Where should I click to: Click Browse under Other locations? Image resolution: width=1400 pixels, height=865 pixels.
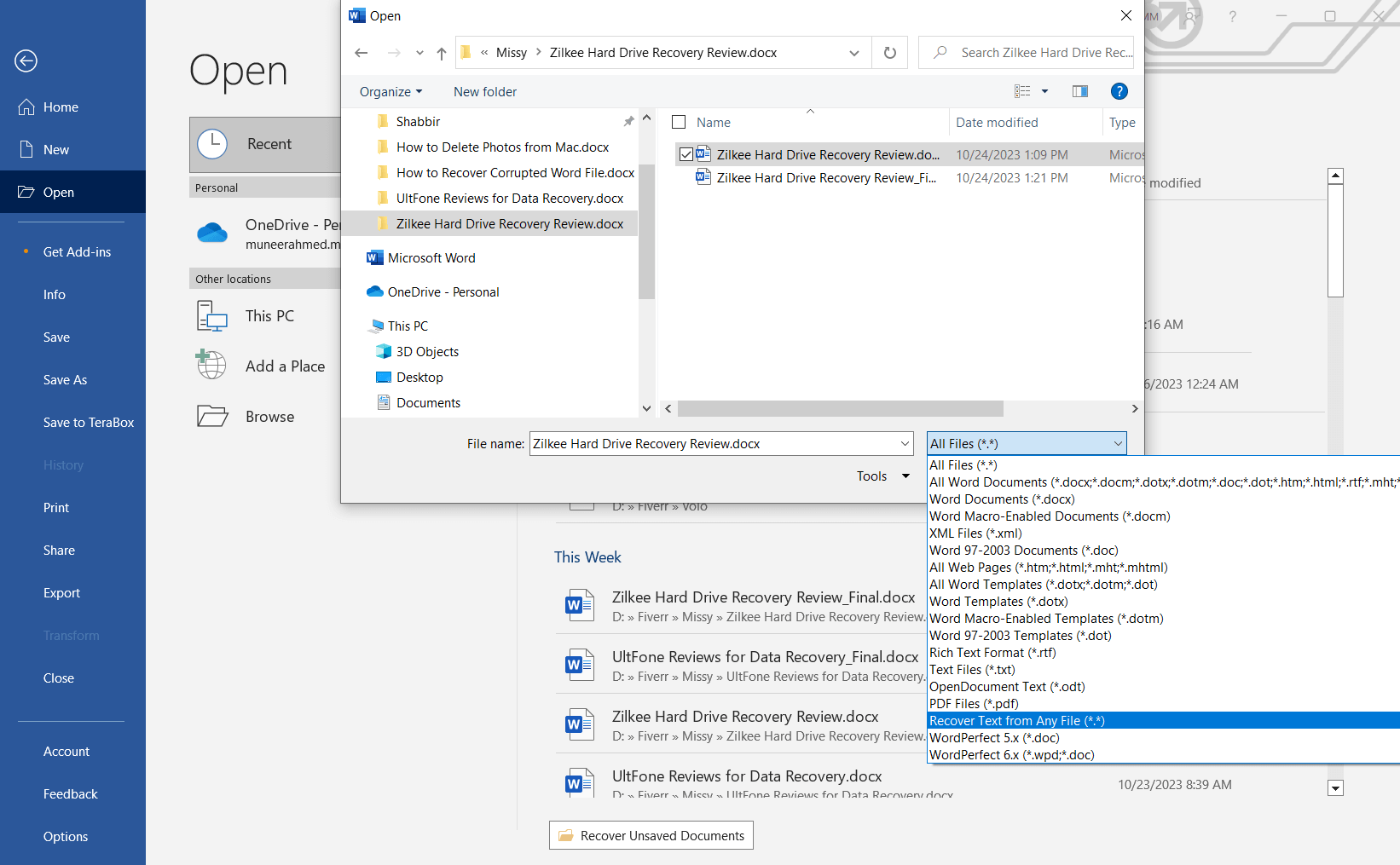point(270,416)
